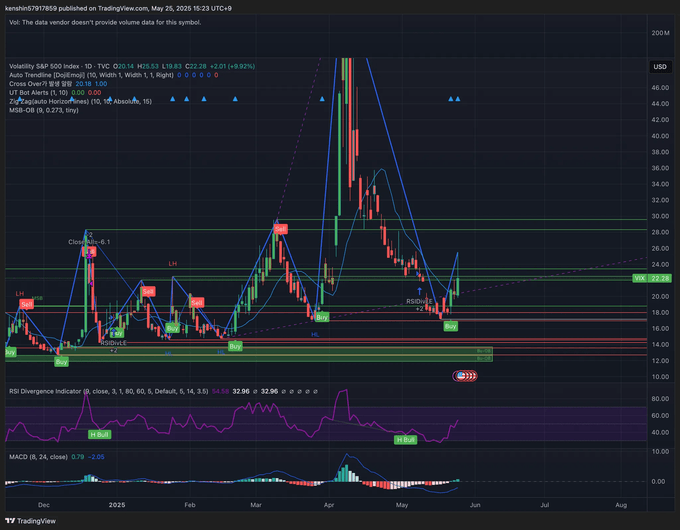Click the 12.00 price axis label
This screenshot has height=530, width=680.
click(660, 361)
